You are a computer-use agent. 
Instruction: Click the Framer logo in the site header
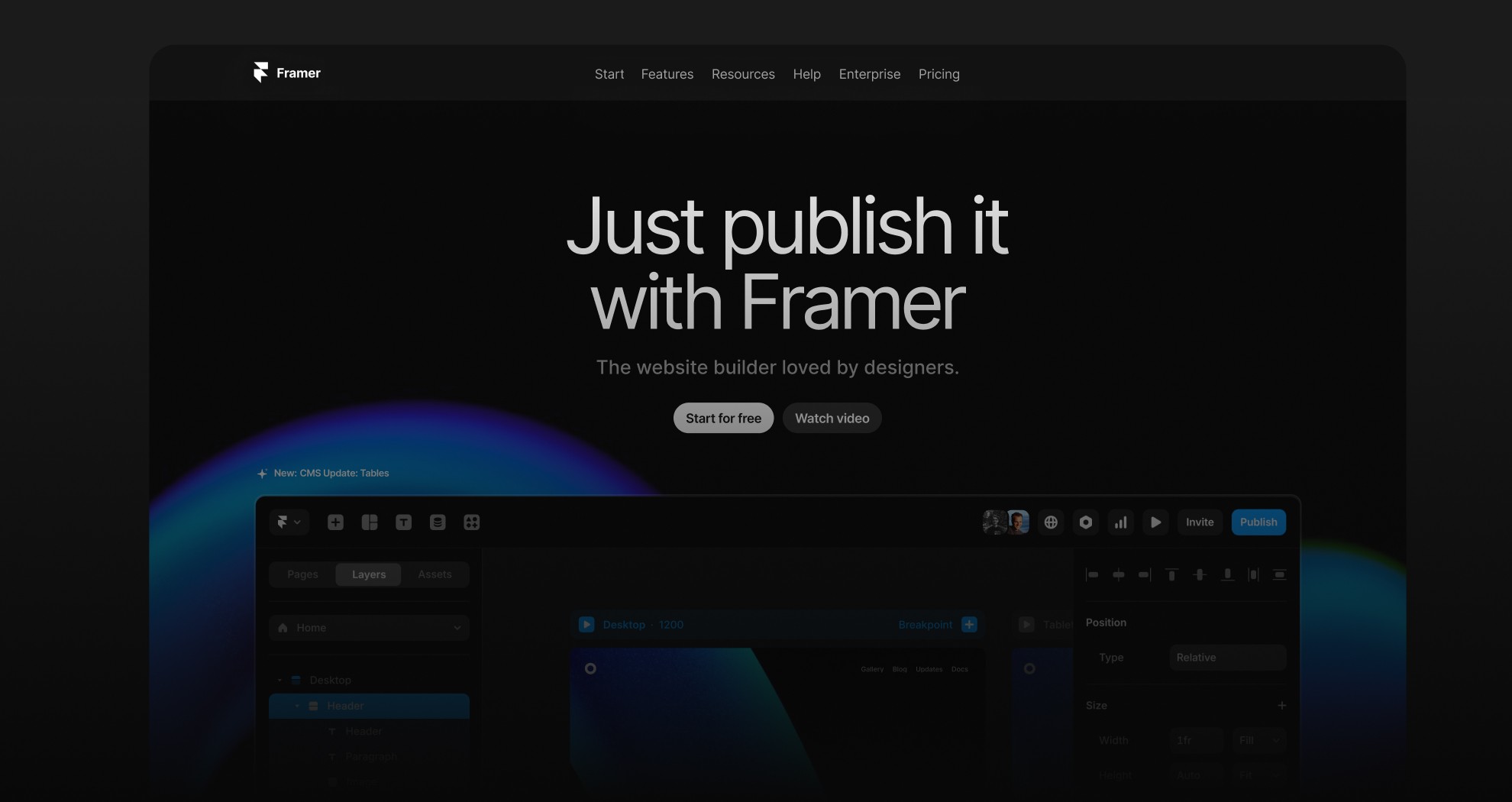point(286,73)
